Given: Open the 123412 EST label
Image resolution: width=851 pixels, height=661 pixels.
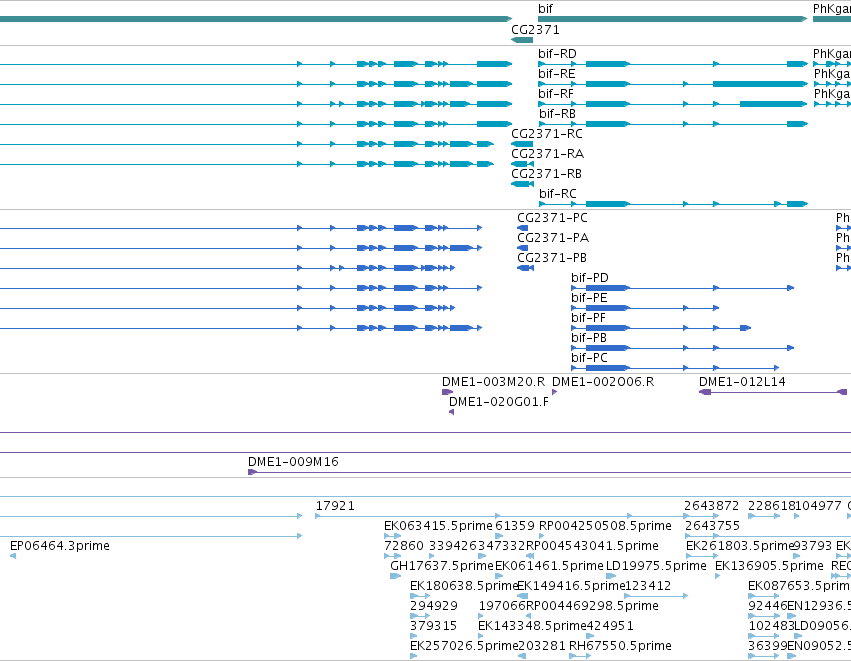Looking at the screenshot, I should (x=648, y=586).
